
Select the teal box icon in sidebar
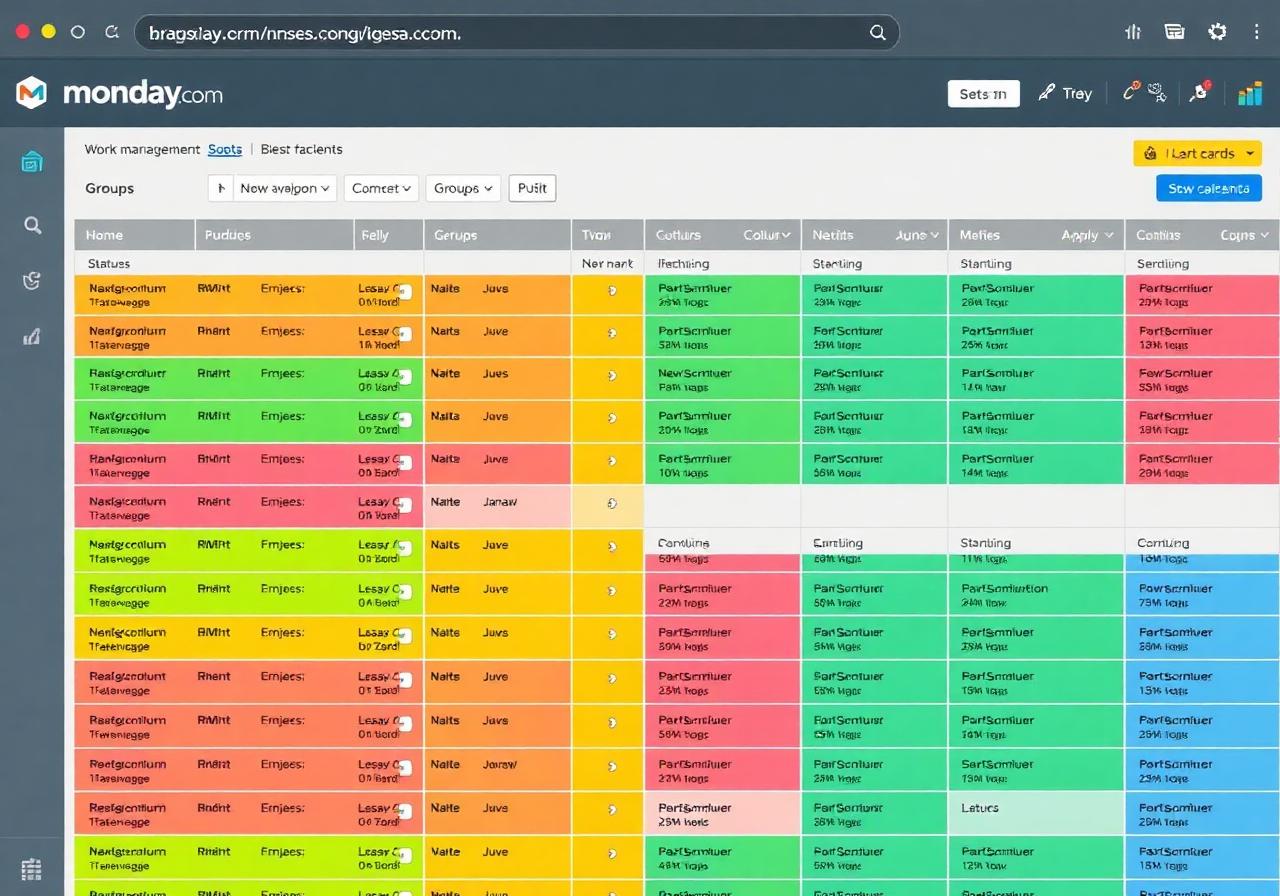point(32,161)
